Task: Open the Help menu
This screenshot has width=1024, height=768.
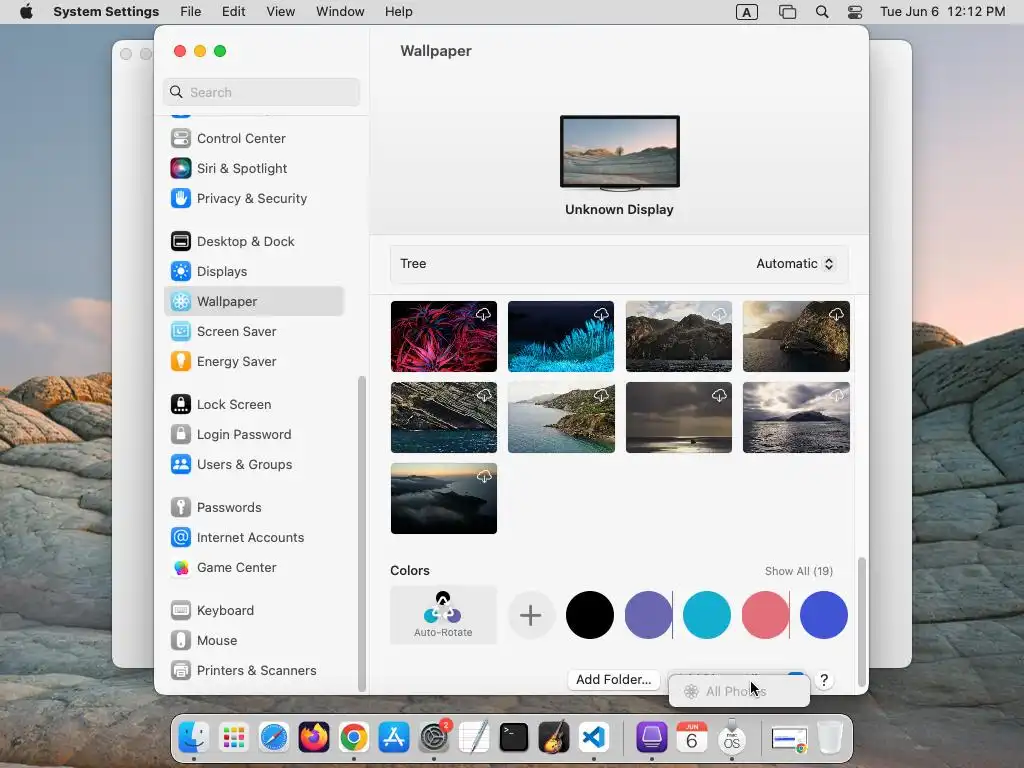Action: pyautogui.click(x=398, y=12)
